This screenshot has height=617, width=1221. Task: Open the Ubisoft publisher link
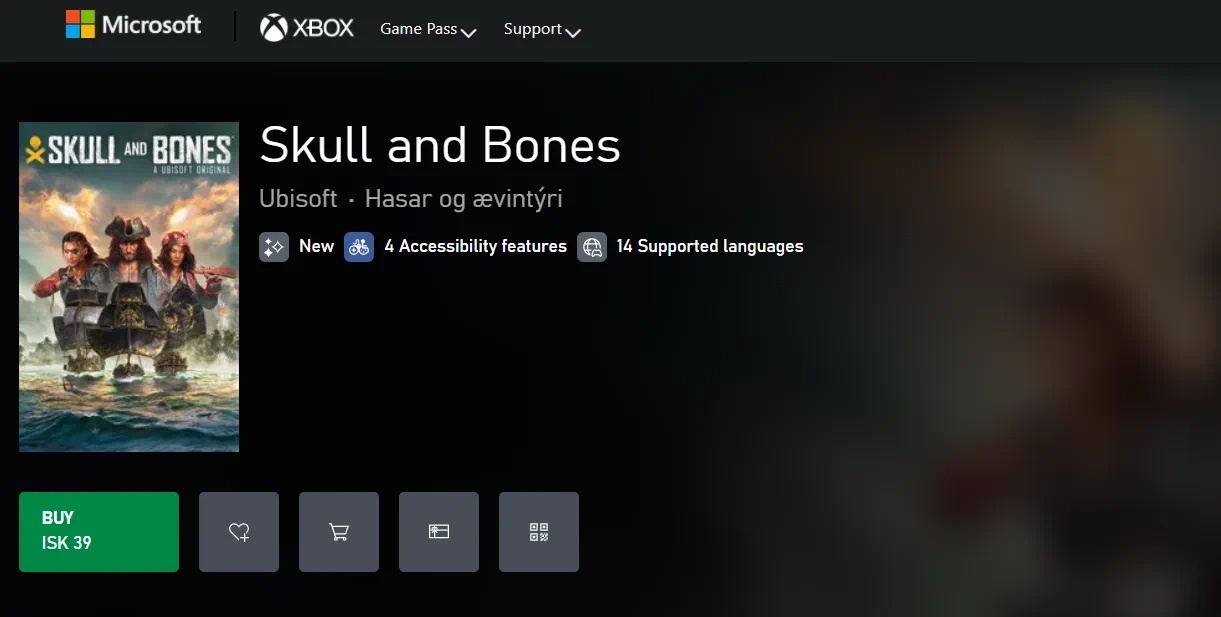click(298, 199)
